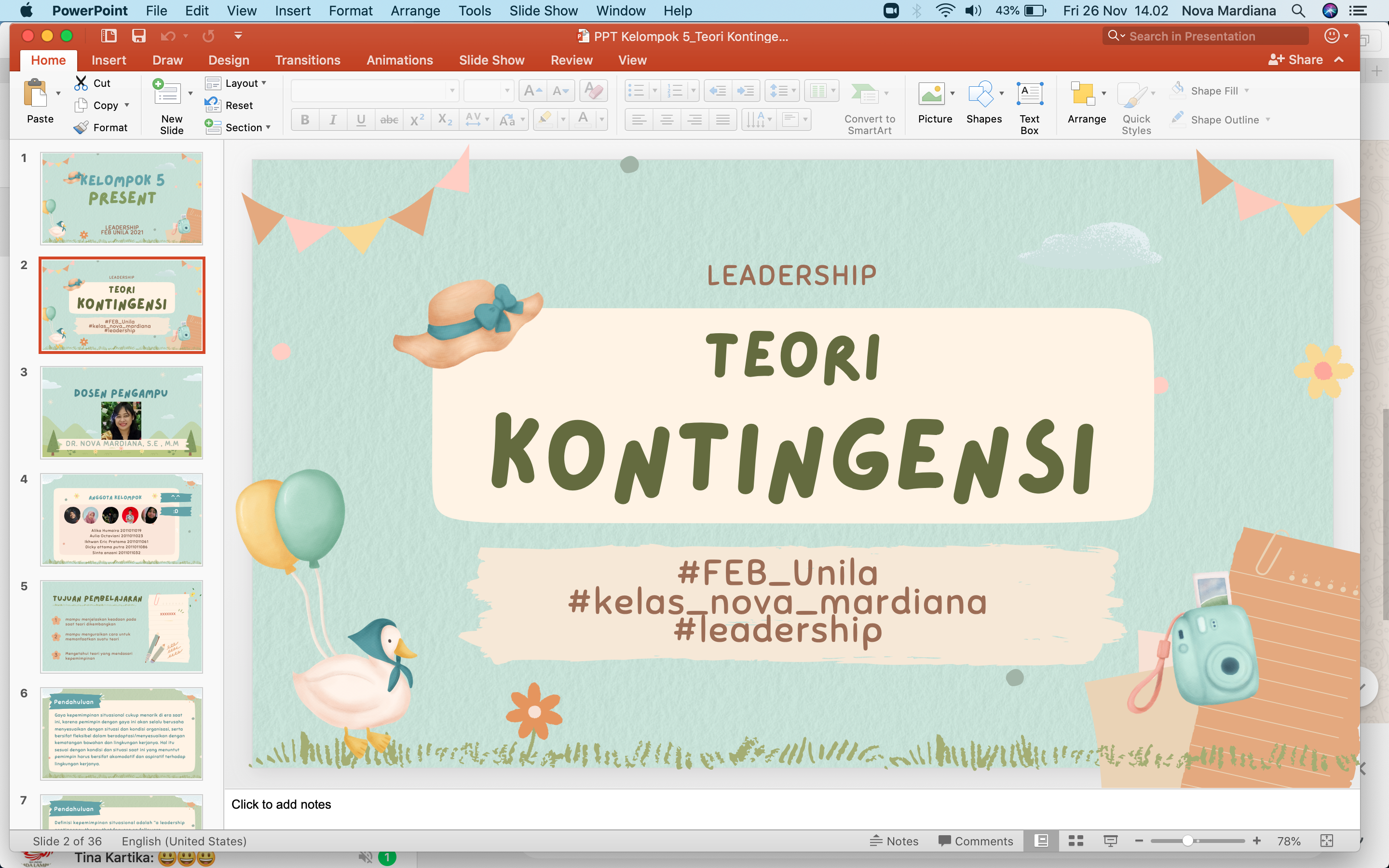Click the Clear Formatting icon
The image size is (1389, 868).
point(594,90)
